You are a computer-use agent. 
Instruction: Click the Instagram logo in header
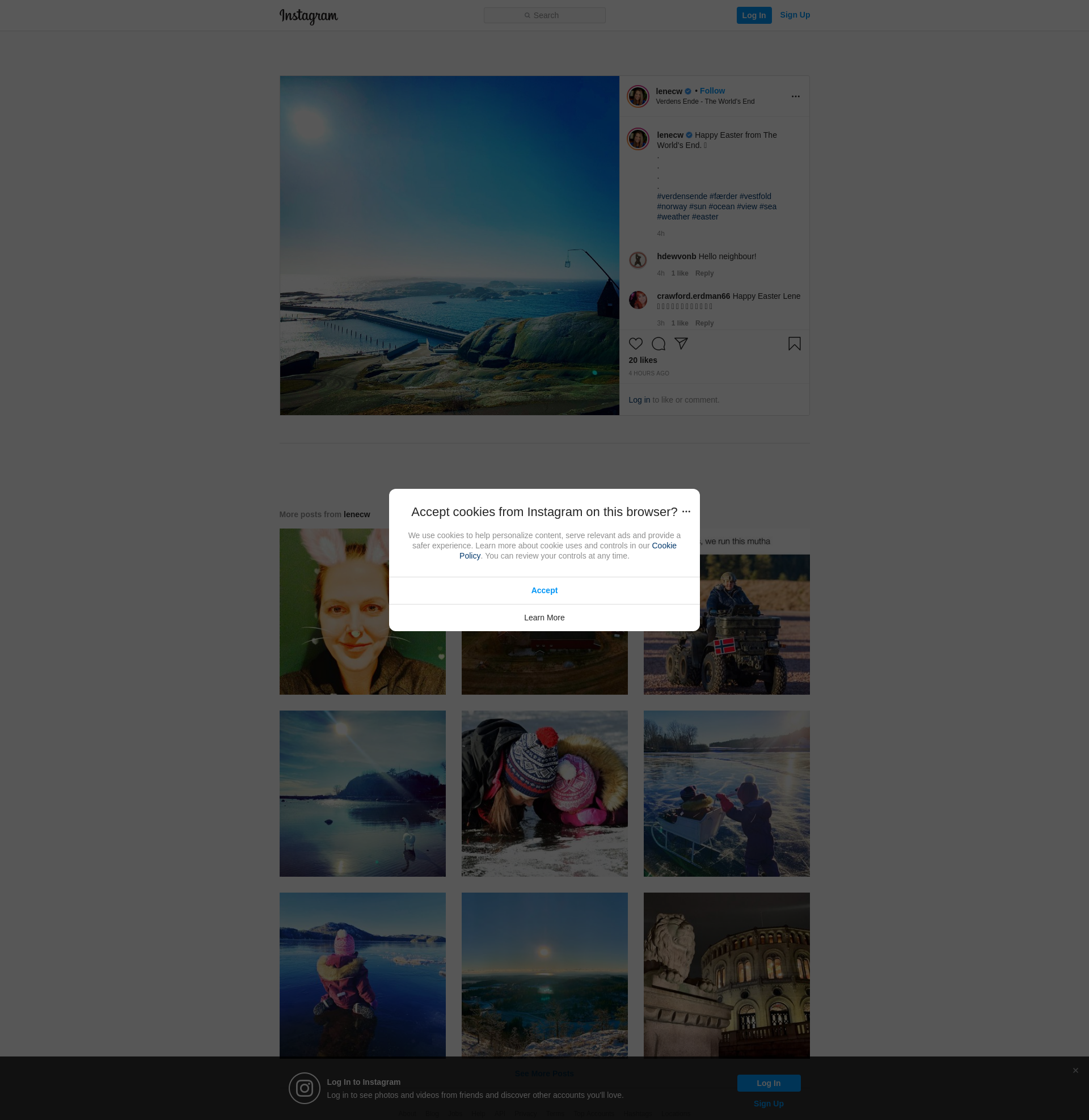[309, 16]
